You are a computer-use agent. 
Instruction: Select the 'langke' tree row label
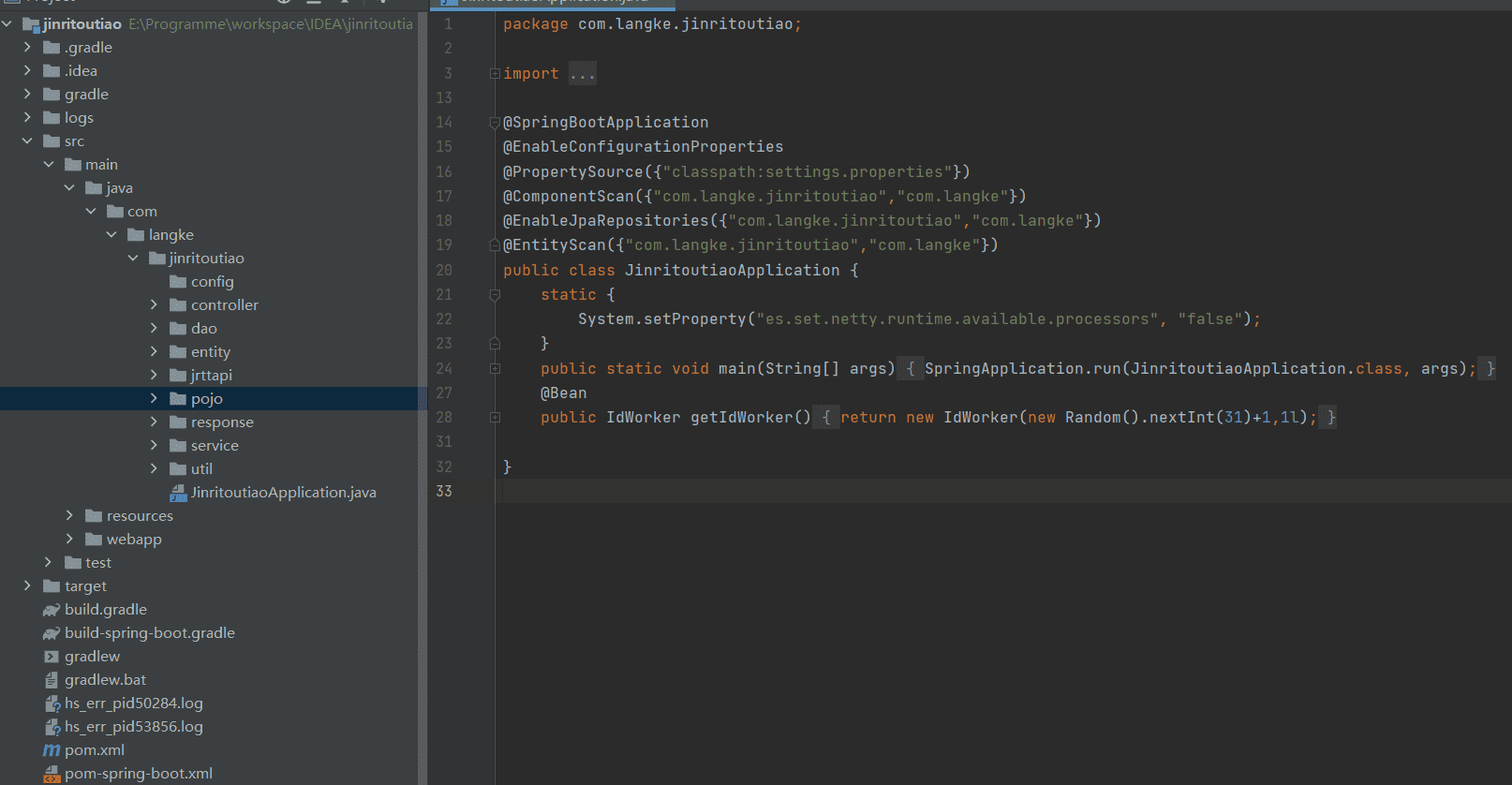171,235
